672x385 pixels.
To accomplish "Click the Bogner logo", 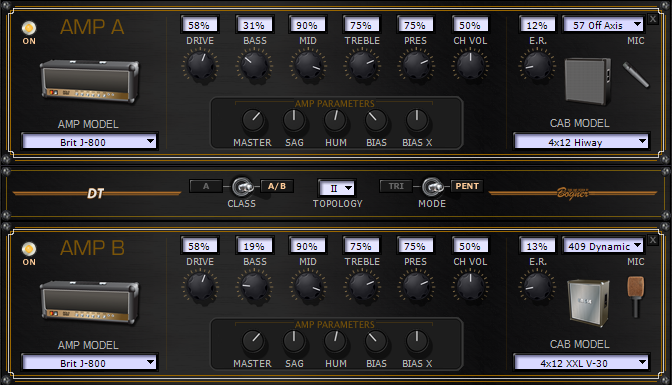I will pyautogui.click(x=573, y=193).
